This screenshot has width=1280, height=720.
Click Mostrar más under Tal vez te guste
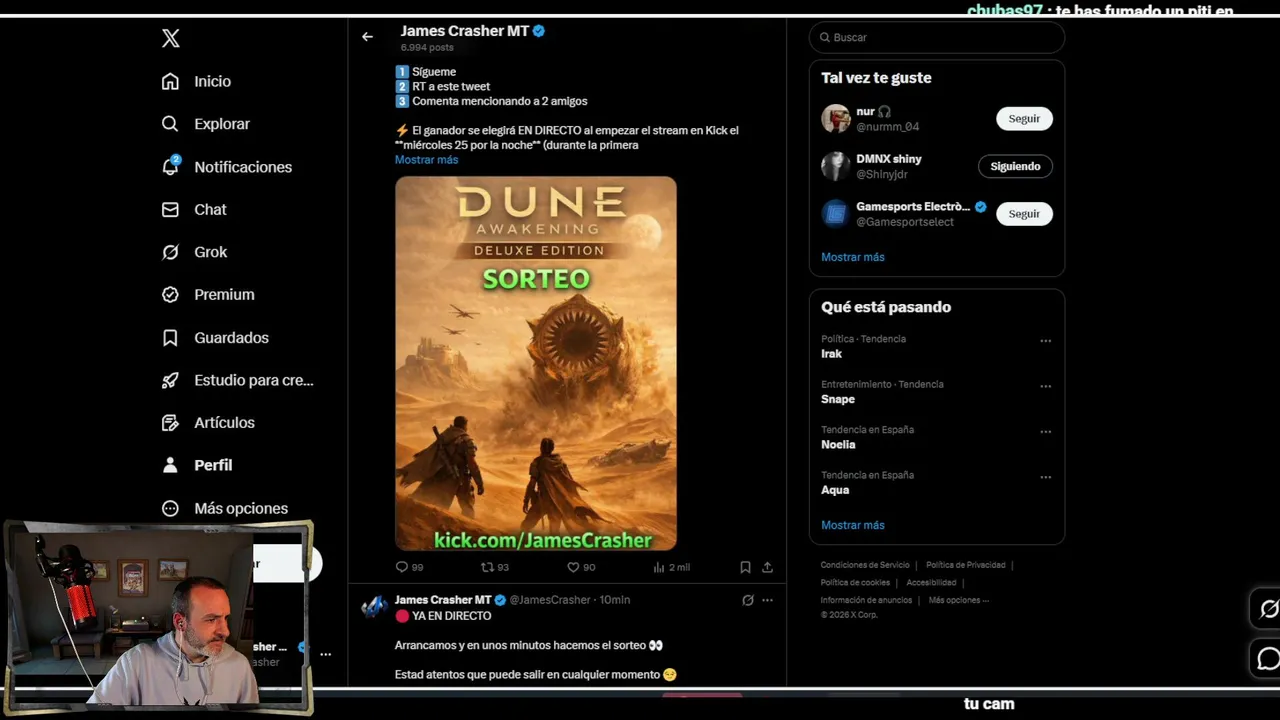tap(853, 257)
